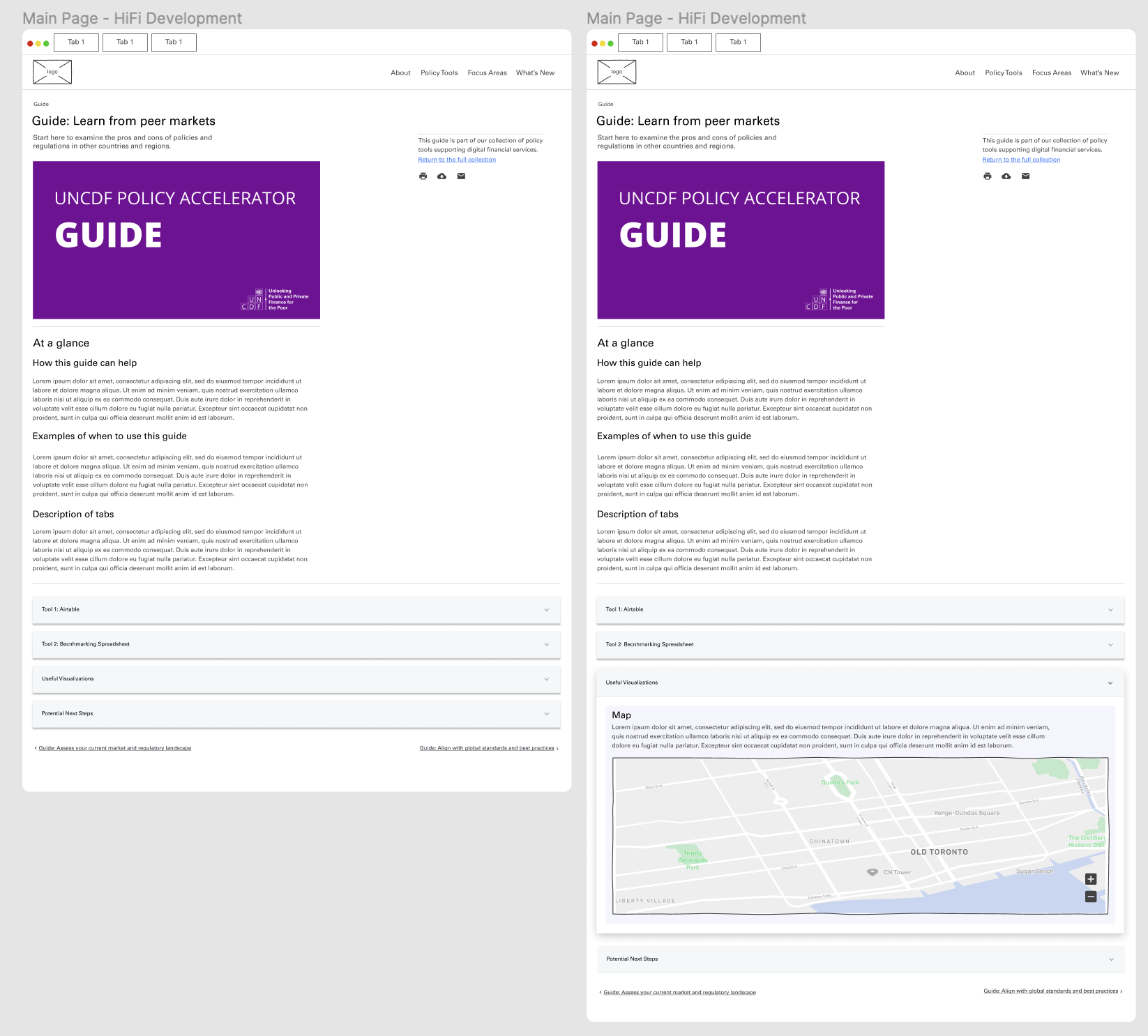Click the print icon in left mockup
This screenshot has width=1148, height=1036.
423,176
